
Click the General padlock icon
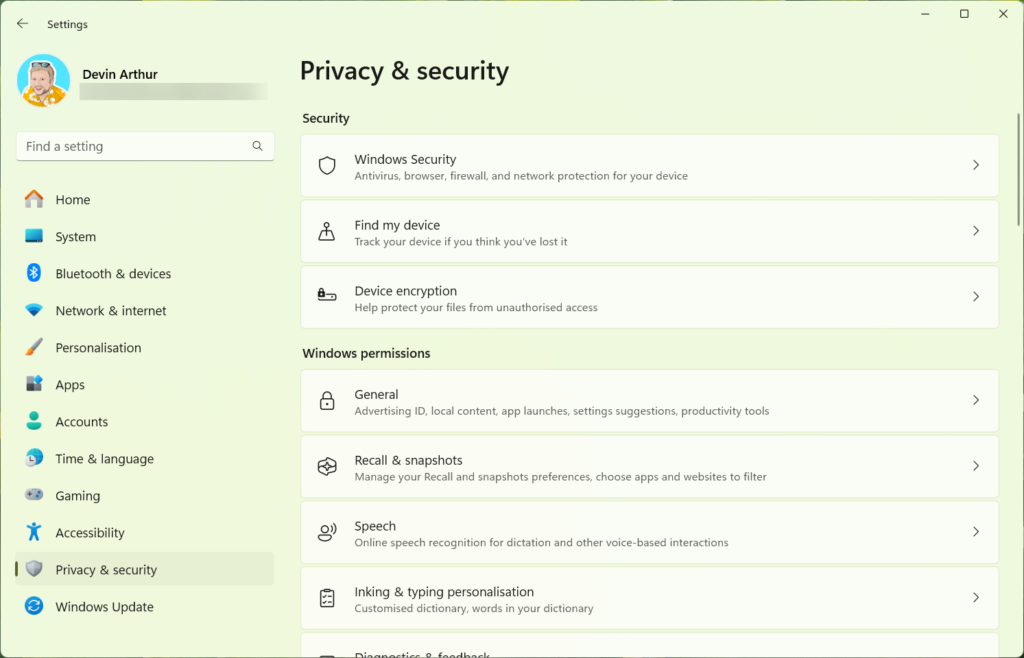(327, 401)
